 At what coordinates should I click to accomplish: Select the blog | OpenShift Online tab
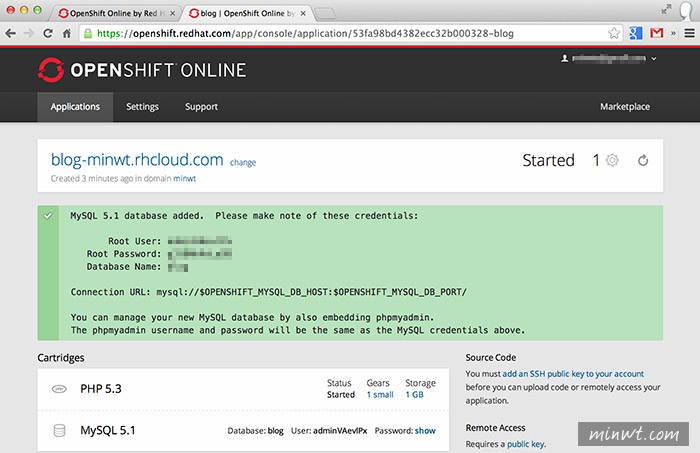click(x=246, y=13)
